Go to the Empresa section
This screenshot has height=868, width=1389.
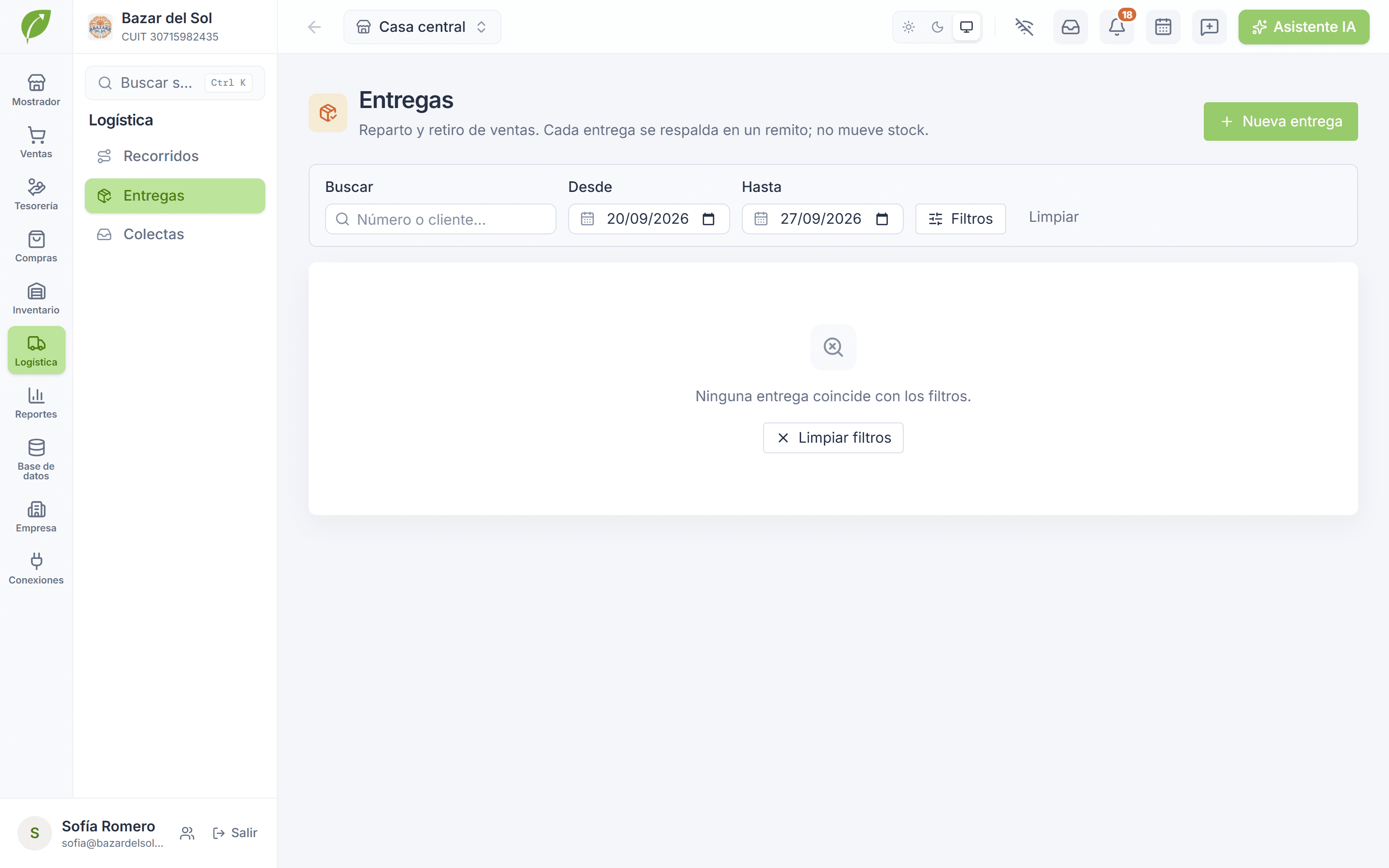pos(36,516)
